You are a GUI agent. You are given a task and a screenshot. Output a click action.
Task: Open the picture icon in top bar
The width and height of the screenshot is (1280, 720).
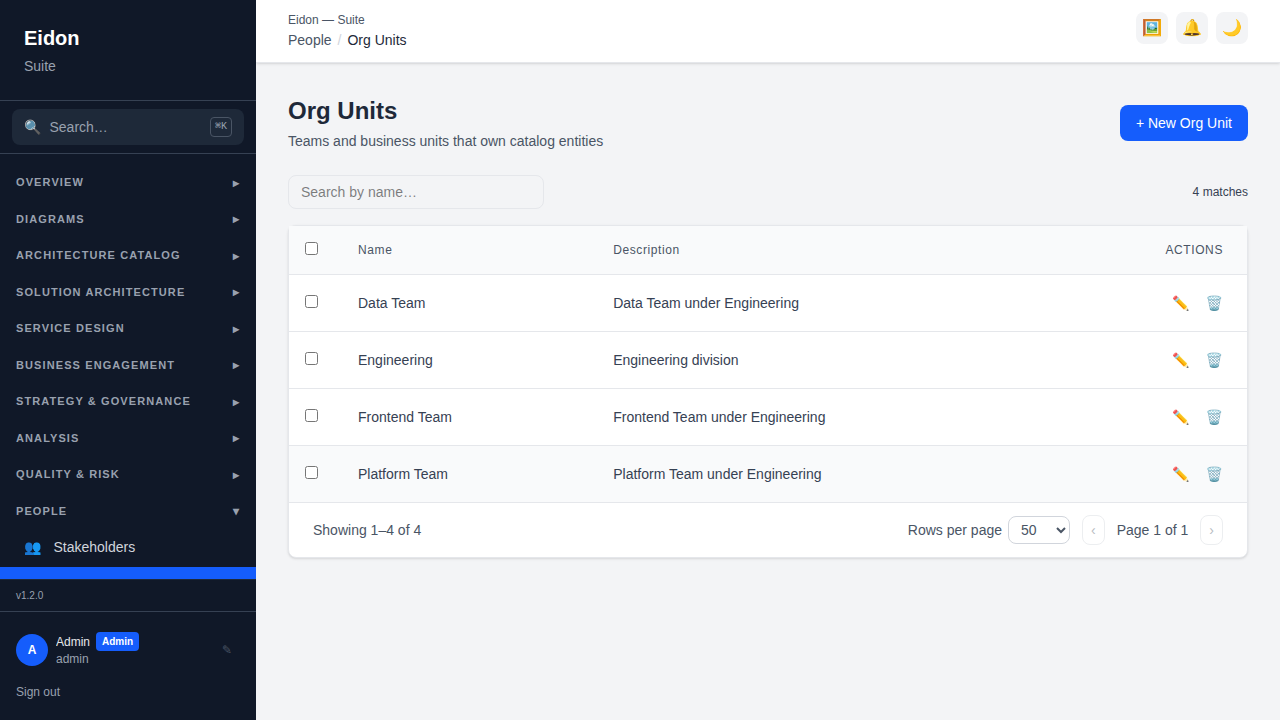click(x=1152, y=28)
